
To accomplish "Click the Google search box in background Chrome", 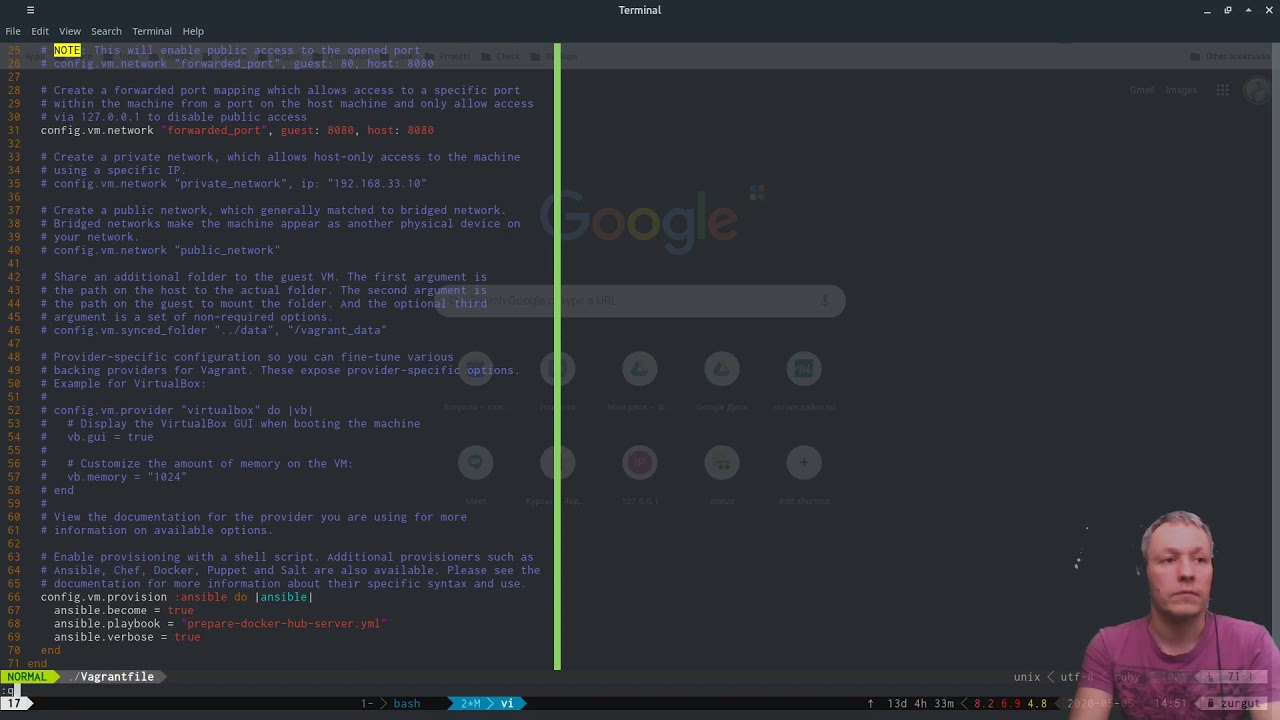I will pyautogui.click(x=640, y=300).
